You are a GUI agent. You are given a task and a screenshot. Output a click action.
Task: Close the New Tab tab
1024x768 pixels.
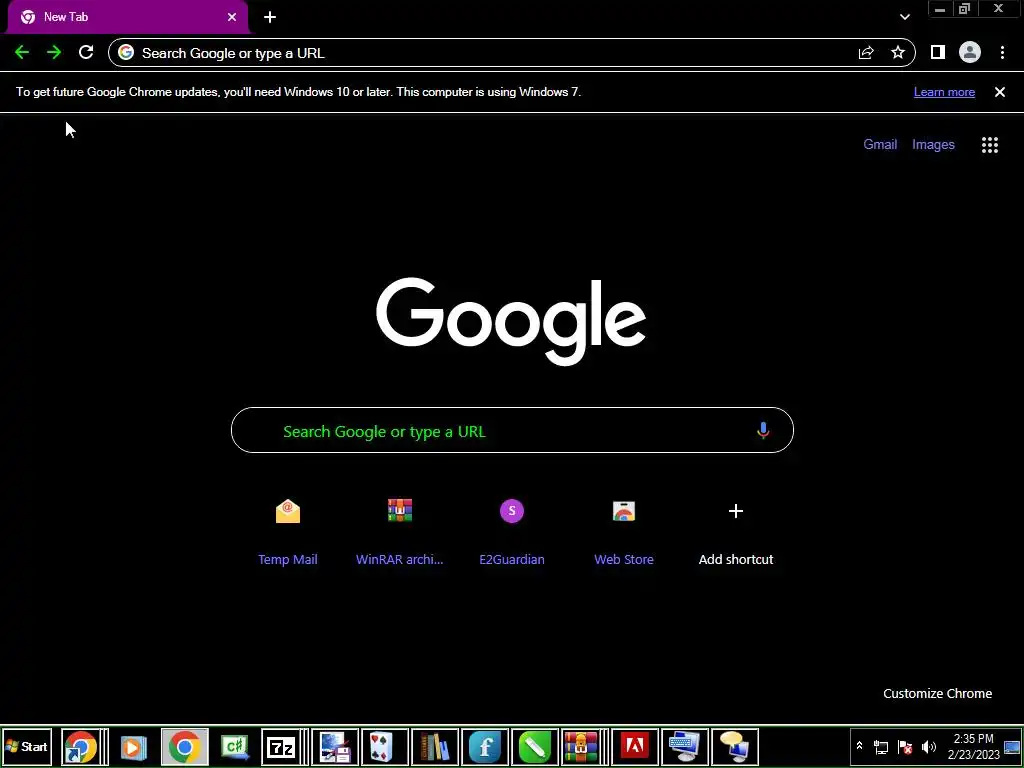tap(232, 17)
